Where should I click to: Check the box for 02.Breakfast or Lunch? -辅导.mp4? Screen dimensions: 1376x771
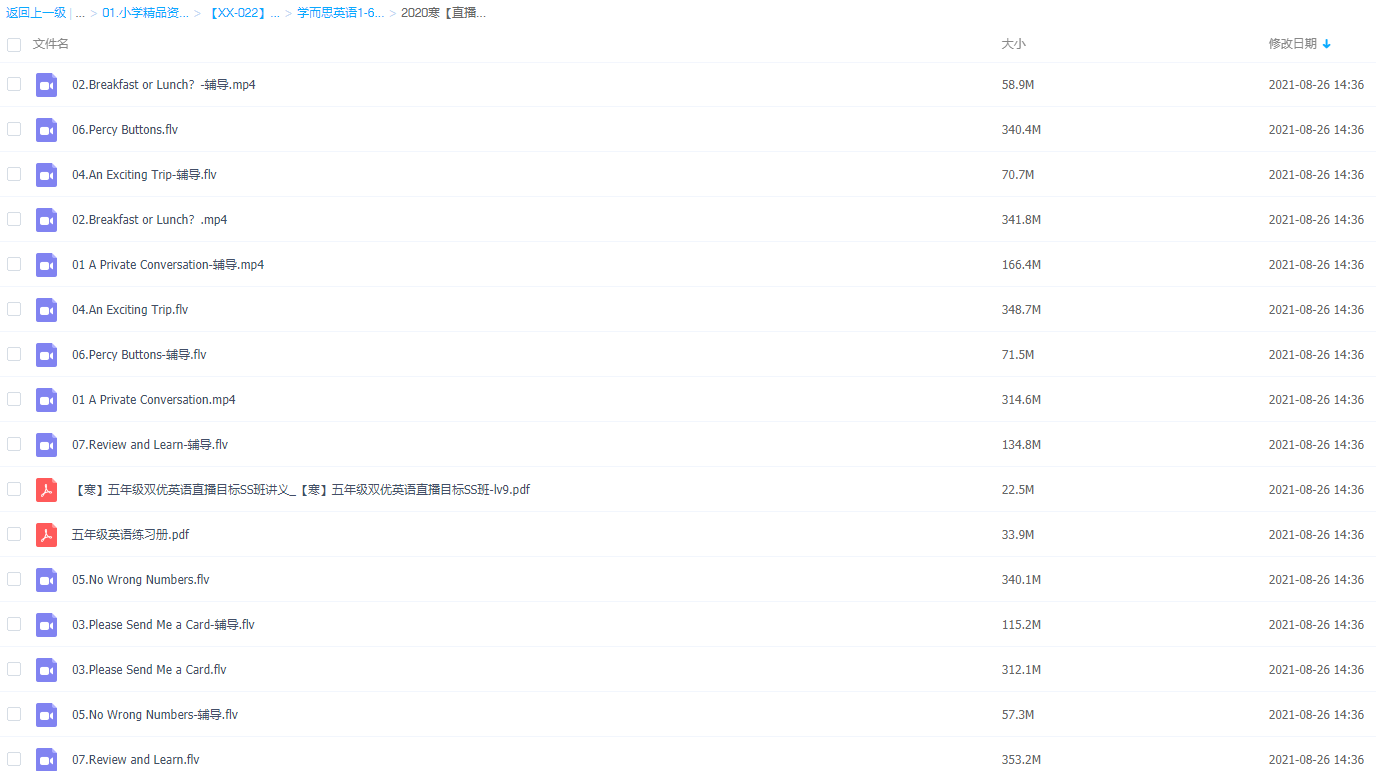[x=14, y=85]
